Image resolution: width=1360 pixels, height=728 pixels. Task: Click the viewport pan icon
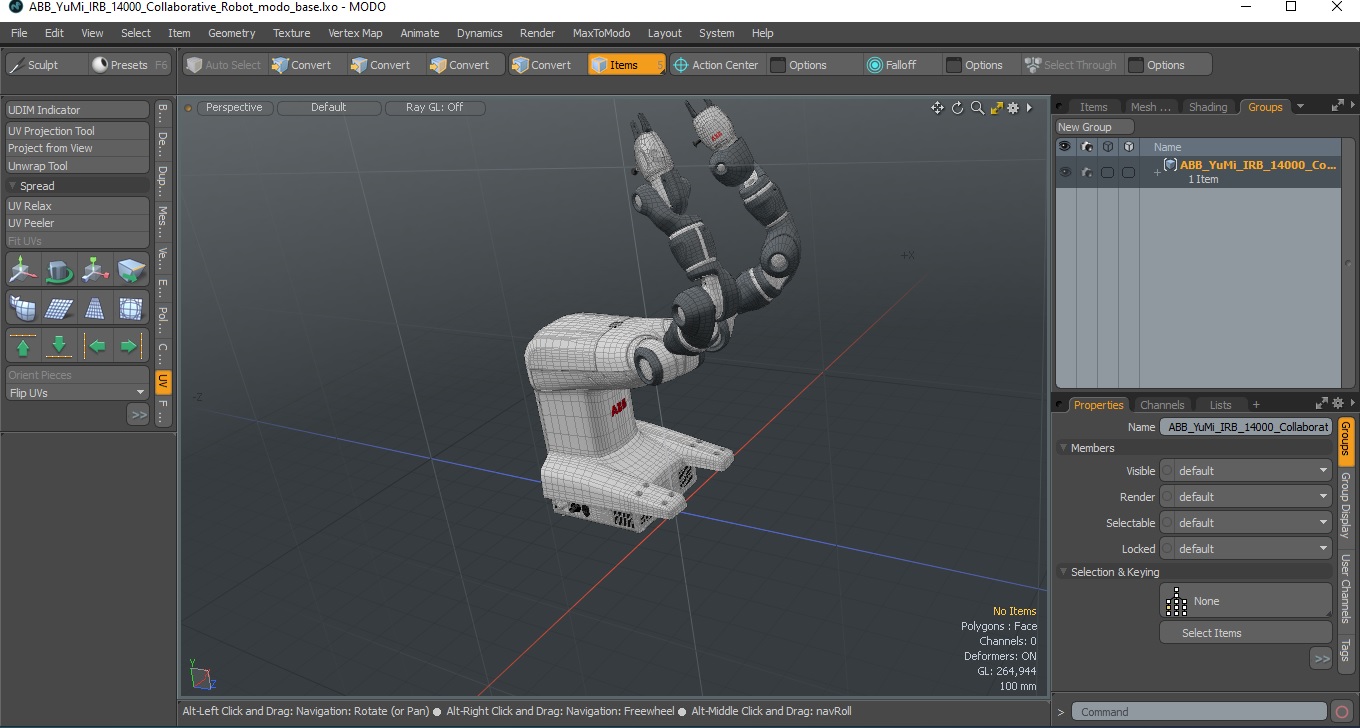pyautogui.click(x=937, y=108)
